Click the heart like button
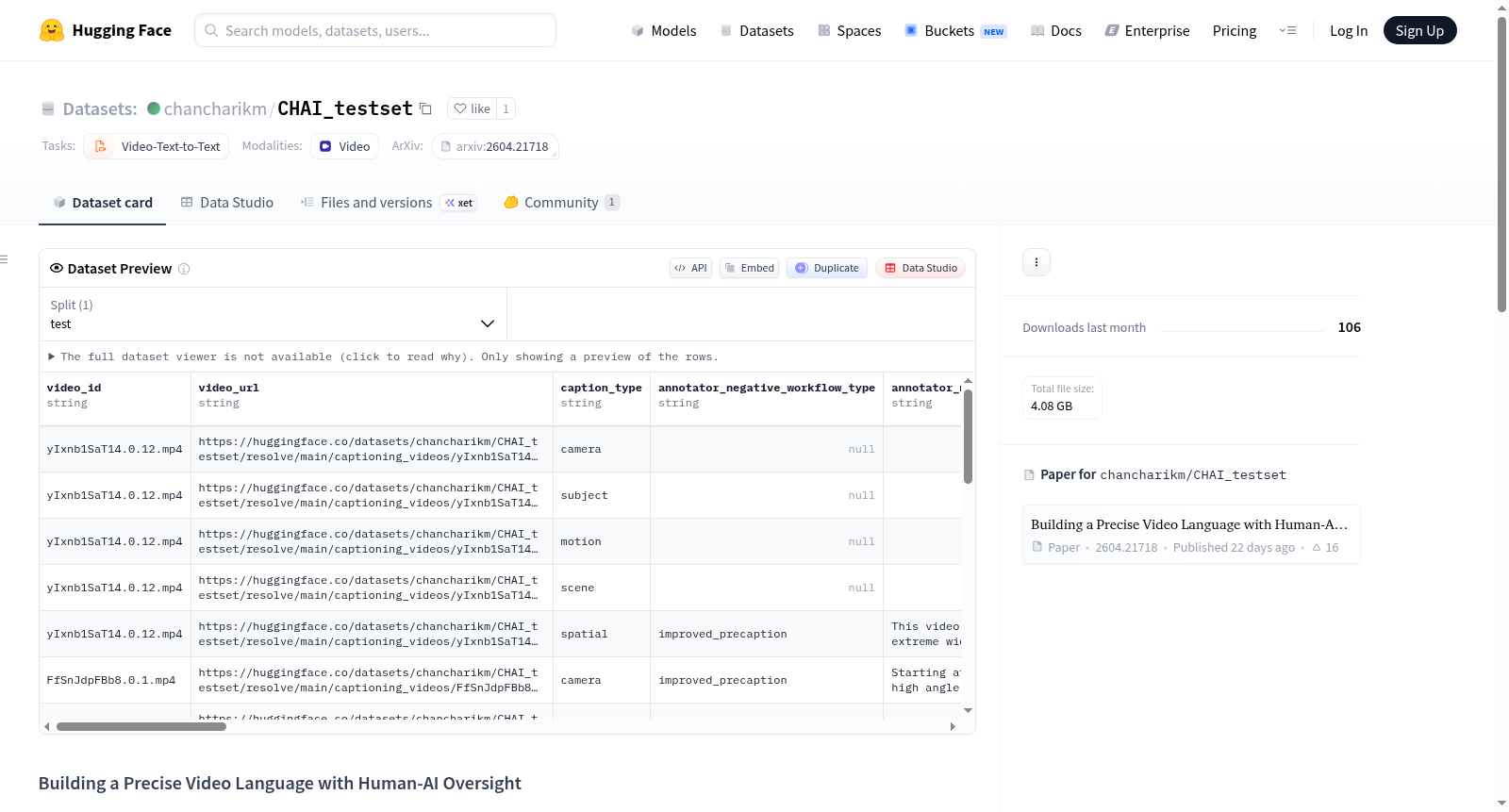 coord(472,108)
